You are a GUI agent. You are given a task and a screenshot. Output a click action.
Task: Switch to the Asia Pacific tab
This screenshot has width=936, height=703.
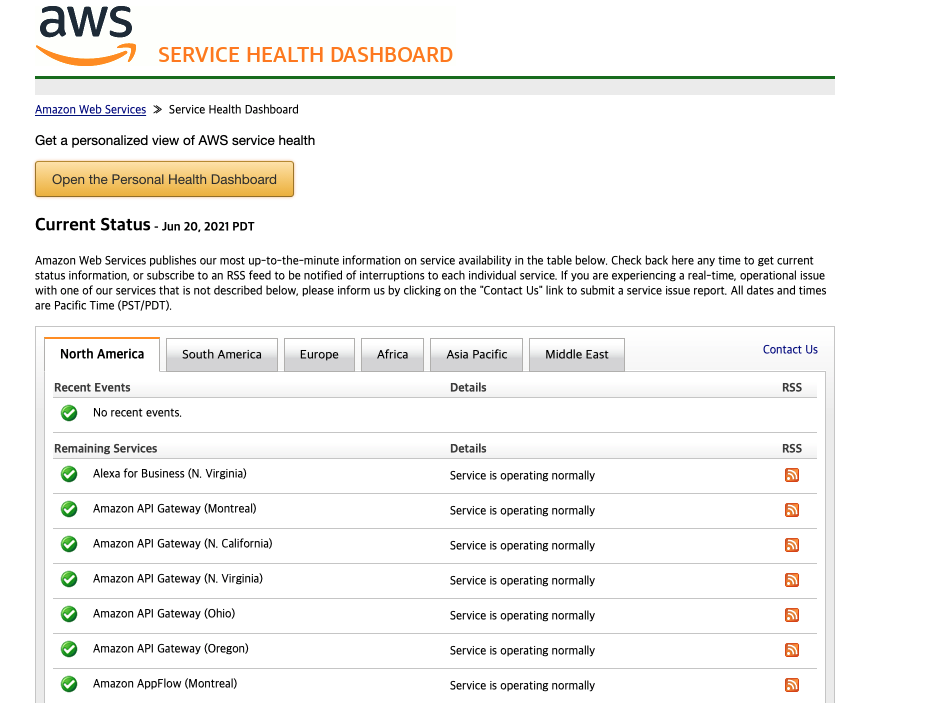tap(476, 354)
